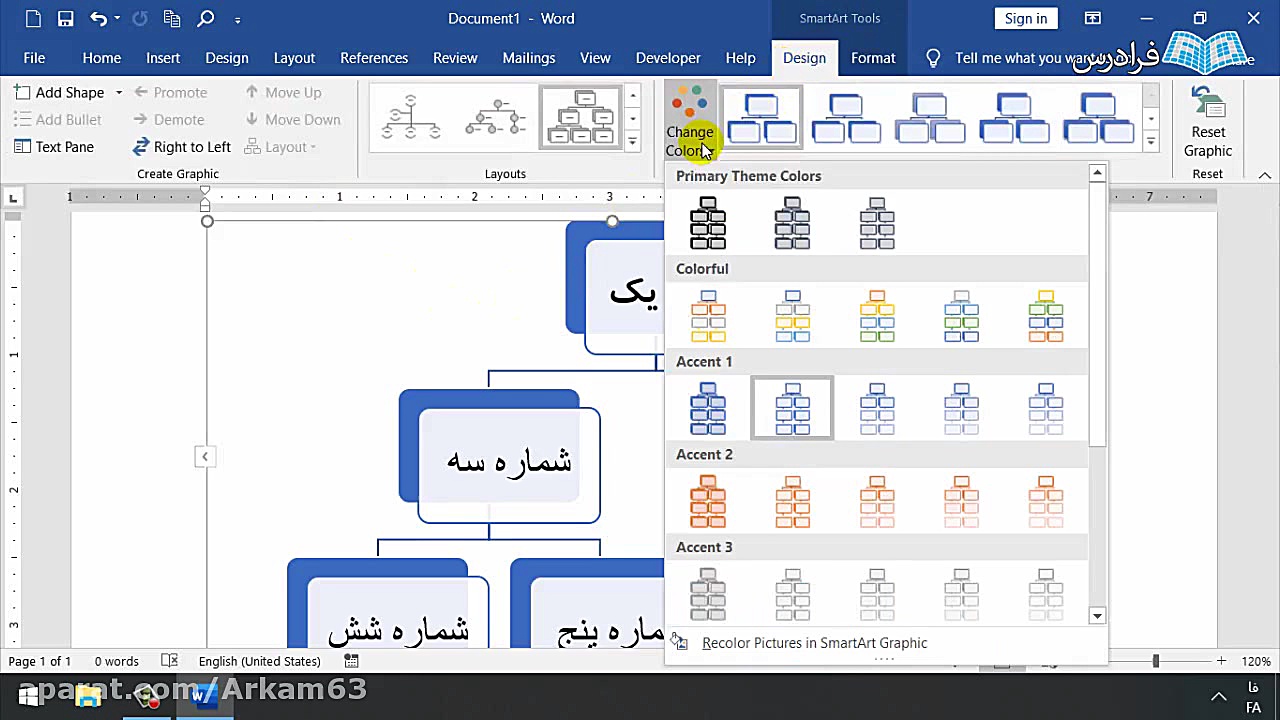This screenshot has width=1280, height=720.
Task: Apply the third Accent 3 gray option
Action: coord(877,594)
